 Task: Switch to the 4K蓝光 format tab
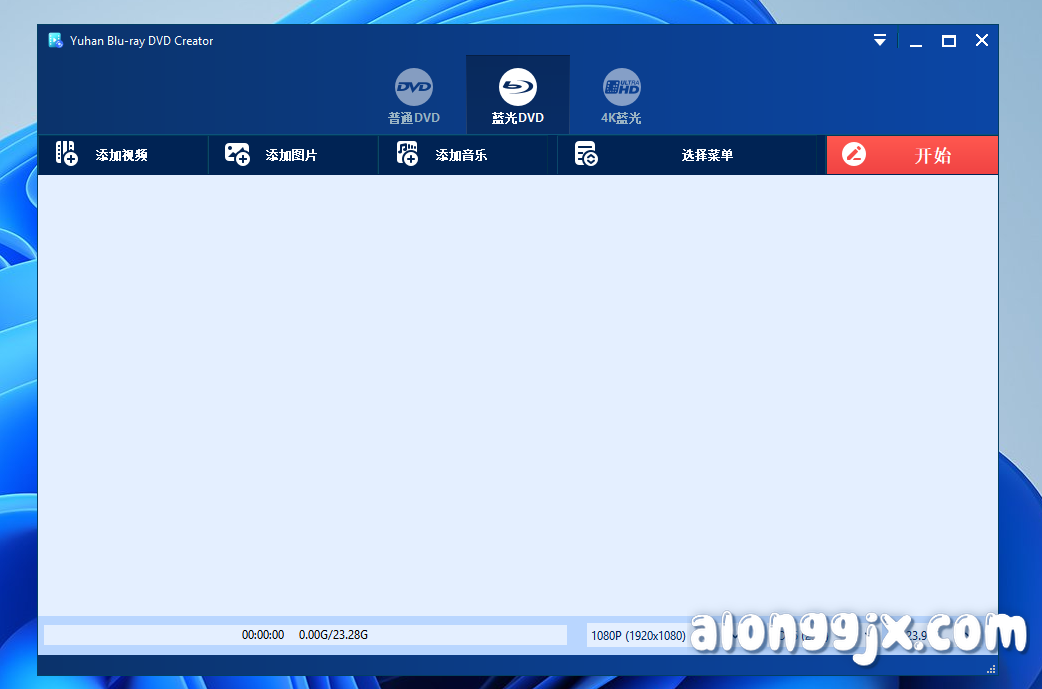coord(621,95)
